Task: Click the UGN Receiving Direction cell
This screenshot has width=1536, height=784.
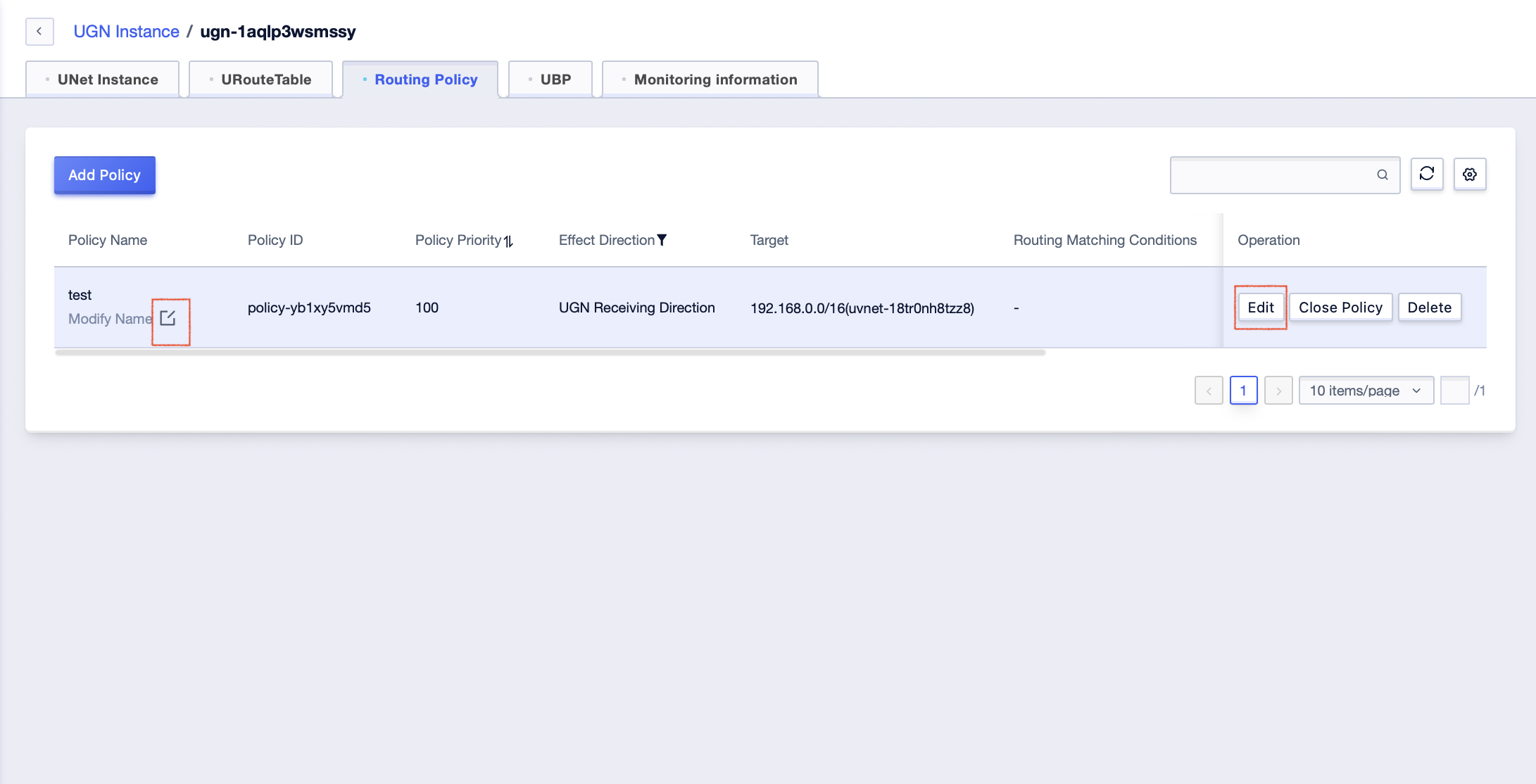Action: [x=637, y=308]
